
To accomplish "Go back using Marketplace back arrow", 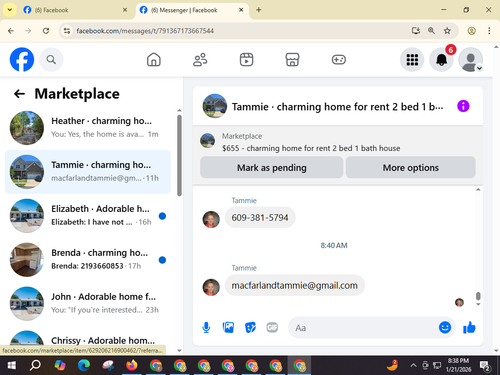I will click(x=19, y=94).
